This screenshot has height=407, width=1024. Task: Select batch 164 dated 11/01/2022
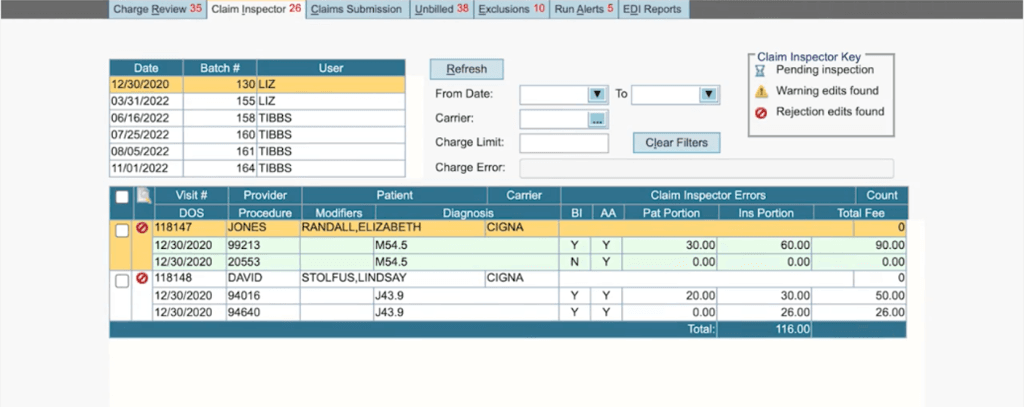257,169
